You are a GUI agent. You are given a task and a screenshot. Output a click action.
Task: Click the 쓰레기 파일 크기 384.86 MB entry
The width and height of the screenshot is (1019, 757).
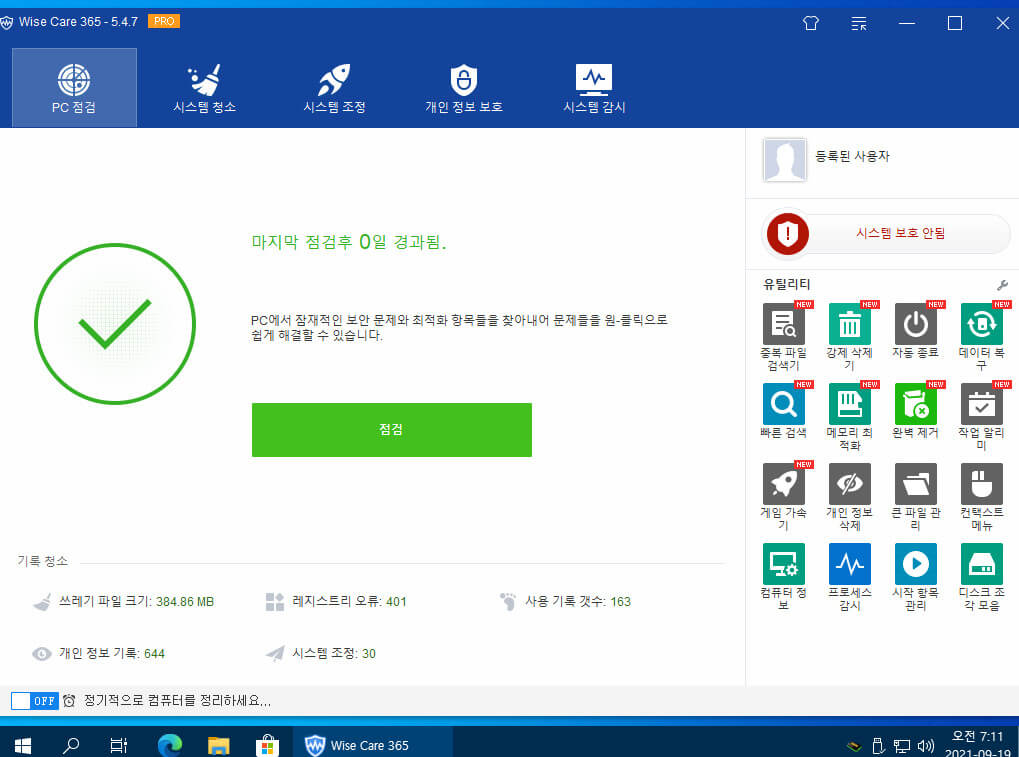(123, 602)
